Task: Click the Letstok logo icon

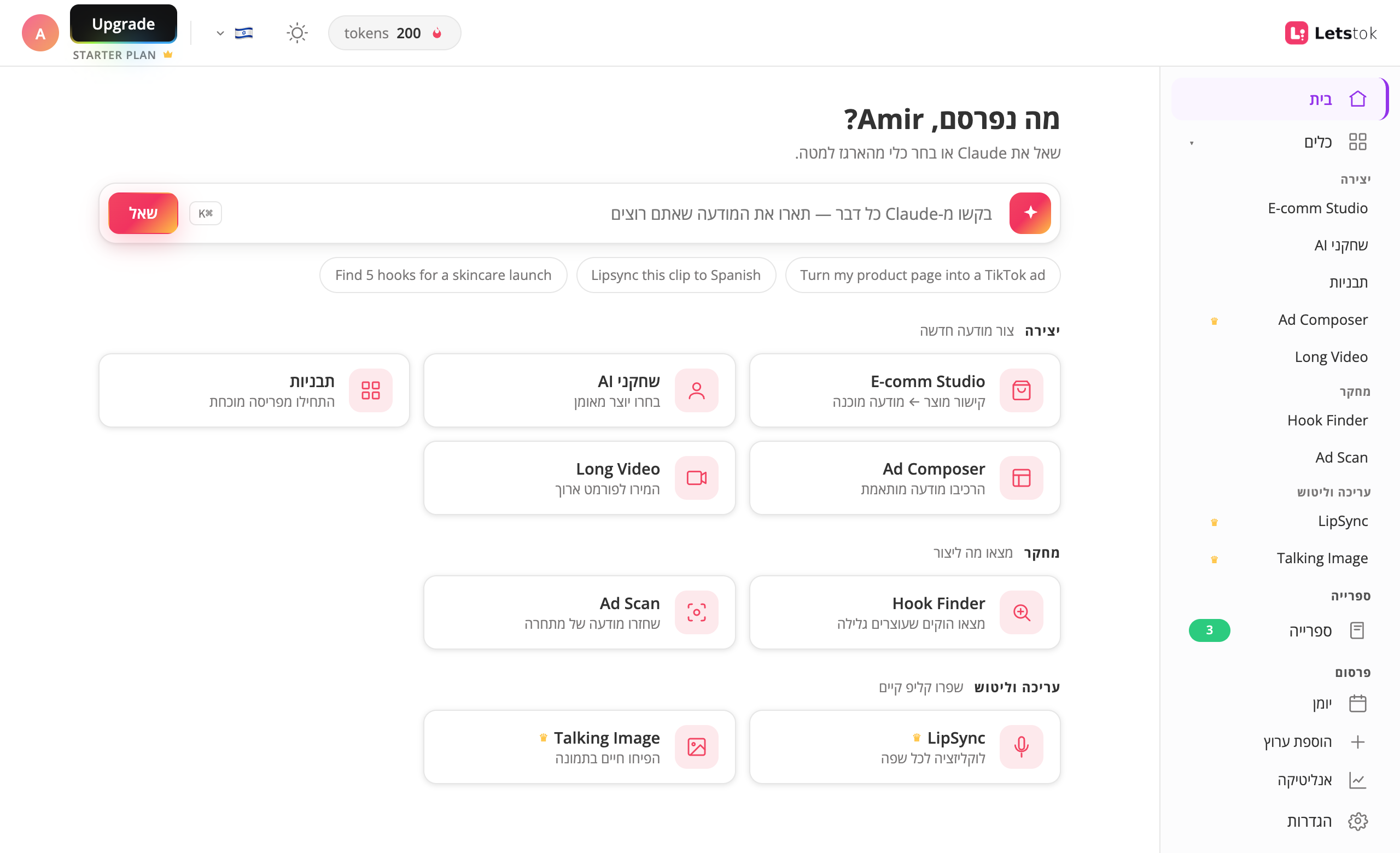Action: click(x=1296, y=33)
